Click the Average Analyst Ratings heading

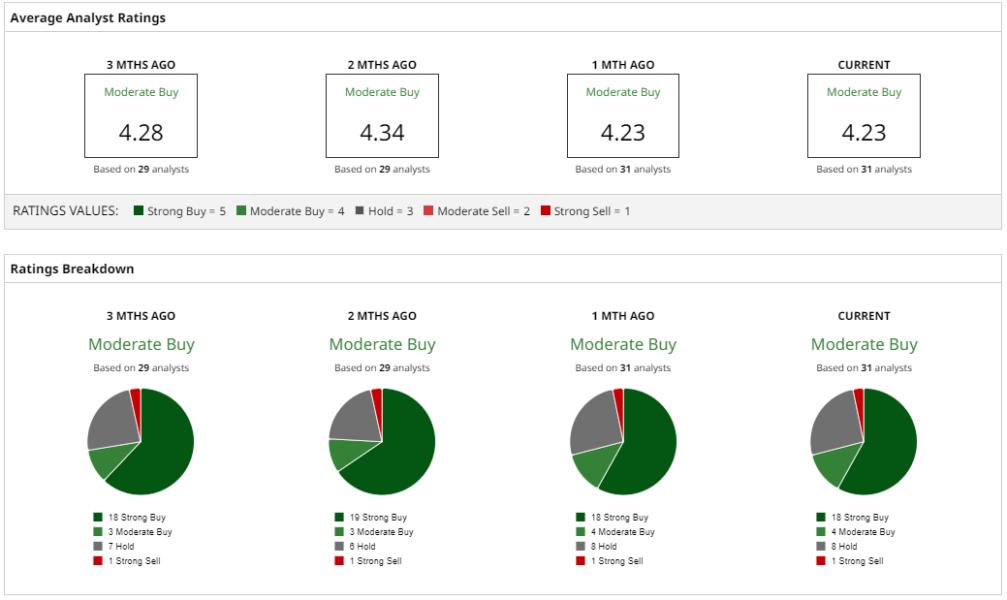click(88, 18)
